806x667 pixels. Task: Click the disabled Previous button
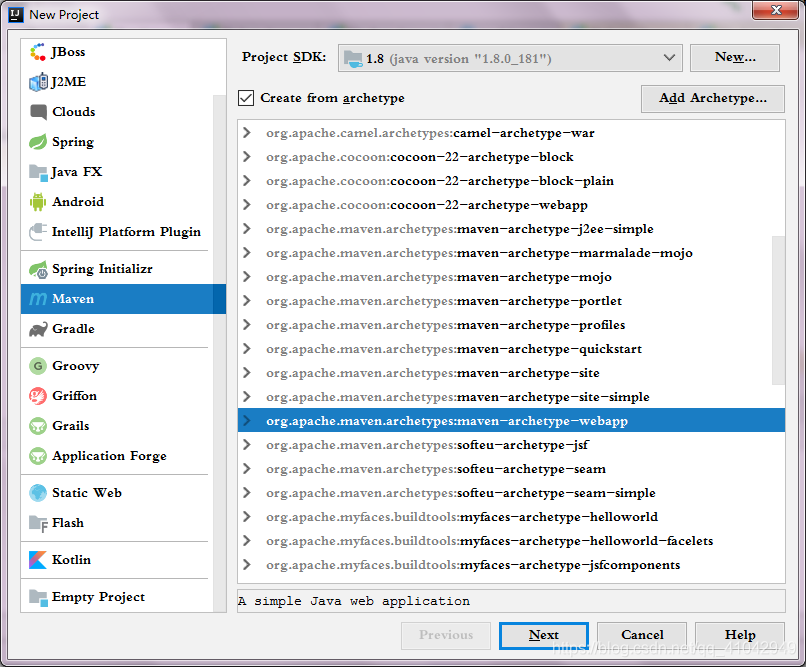click(446, 635)
